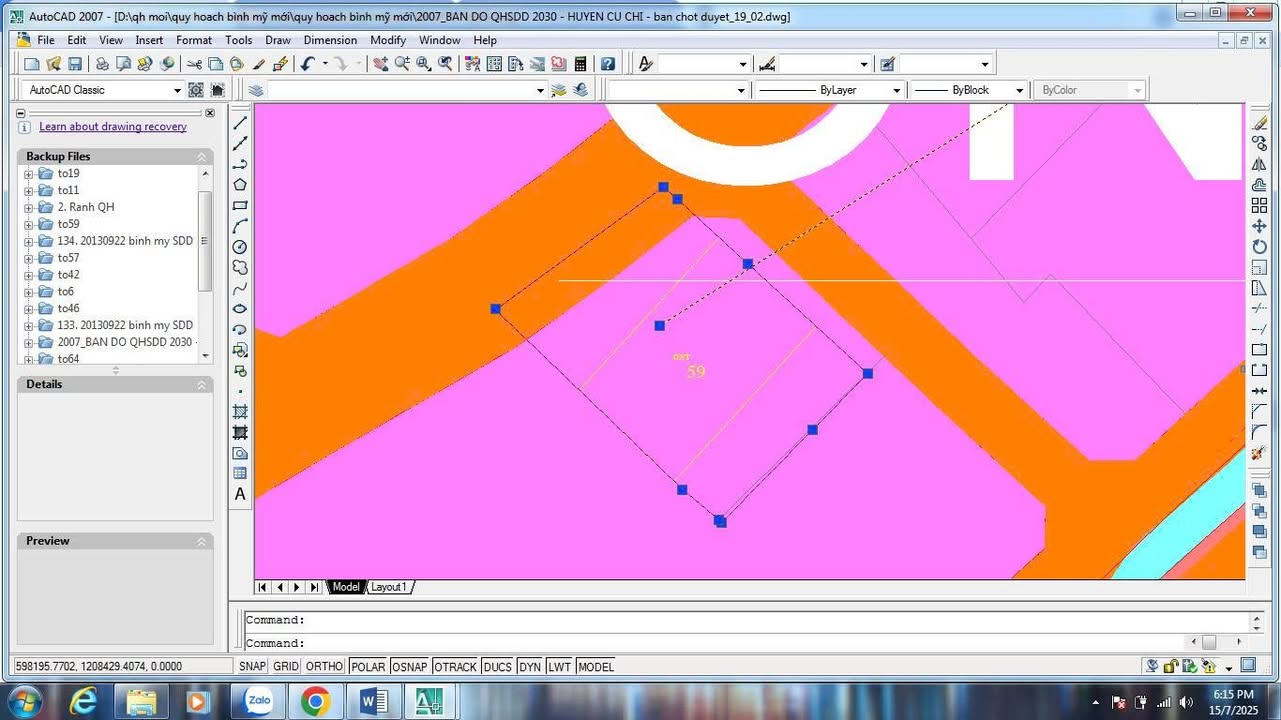Select '2. Ranh QH' in Backup Files
Viewport: 1281px width, 720px height.
click(85, 207)
